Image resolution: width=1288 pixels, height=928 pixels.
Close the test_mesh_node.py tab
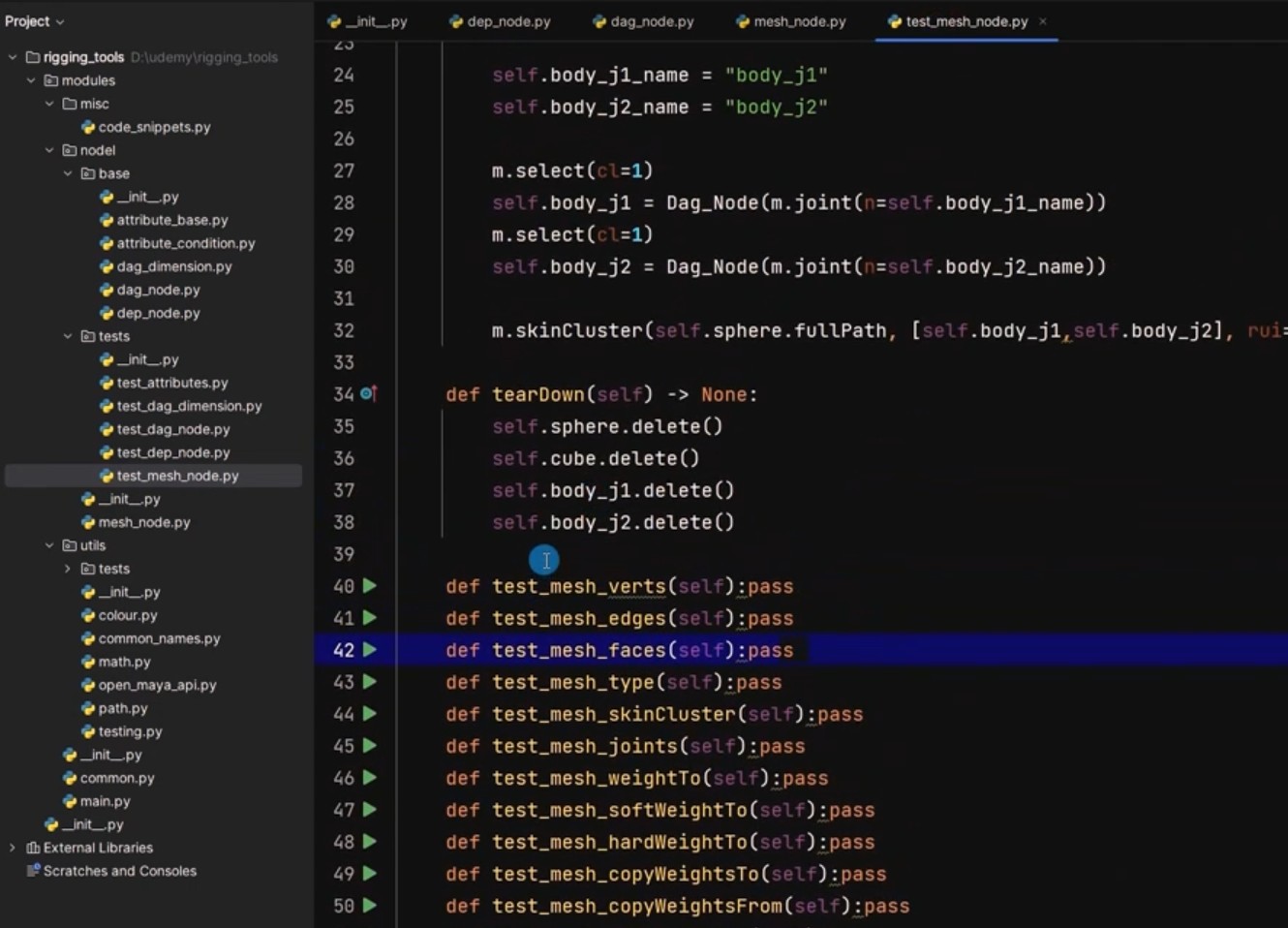[1043, 21]
